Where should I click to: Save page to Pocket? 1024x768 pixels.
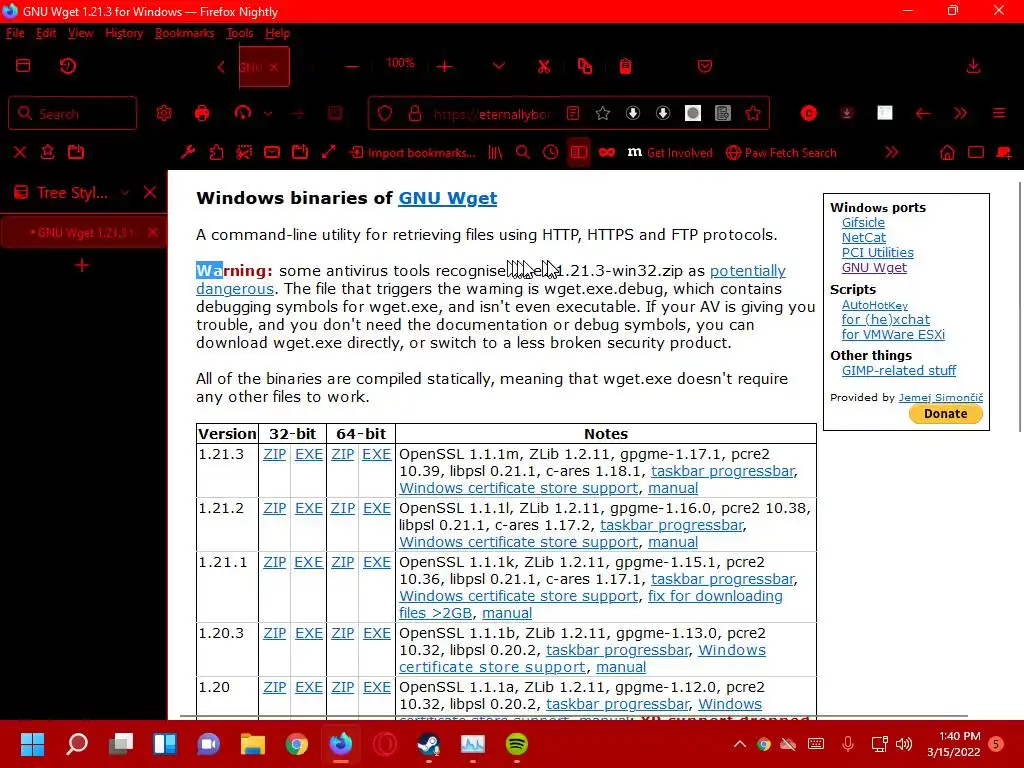(x=705, y=66)
